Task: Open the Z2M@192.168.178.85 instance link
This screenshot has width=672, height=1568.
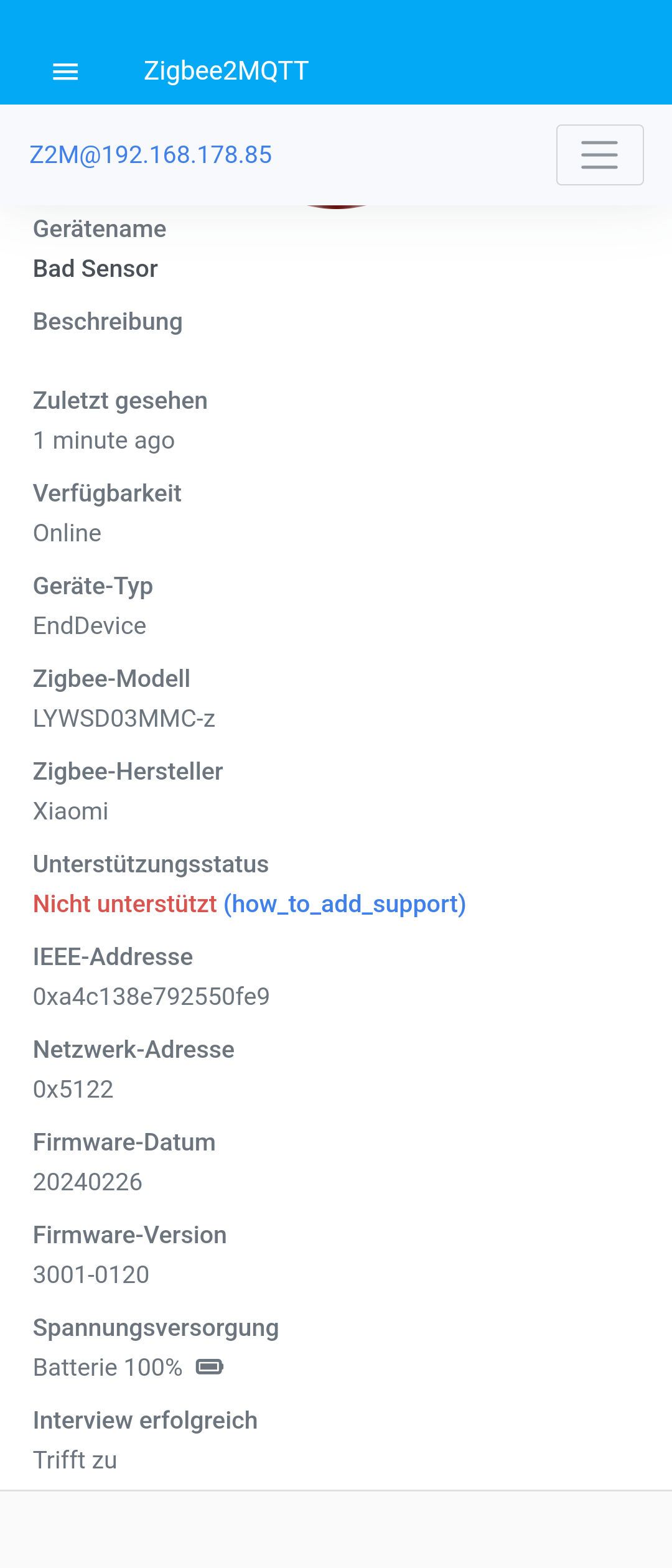Action: (x=151, y=155)
